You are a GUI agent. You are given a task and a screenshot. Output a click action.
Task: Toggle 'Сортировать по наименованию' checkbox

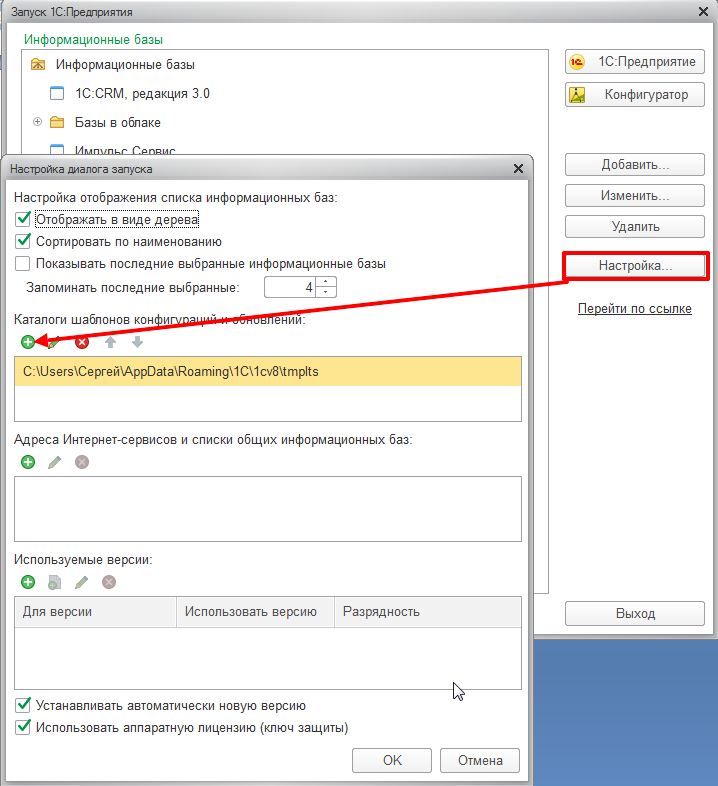point(24,241)
